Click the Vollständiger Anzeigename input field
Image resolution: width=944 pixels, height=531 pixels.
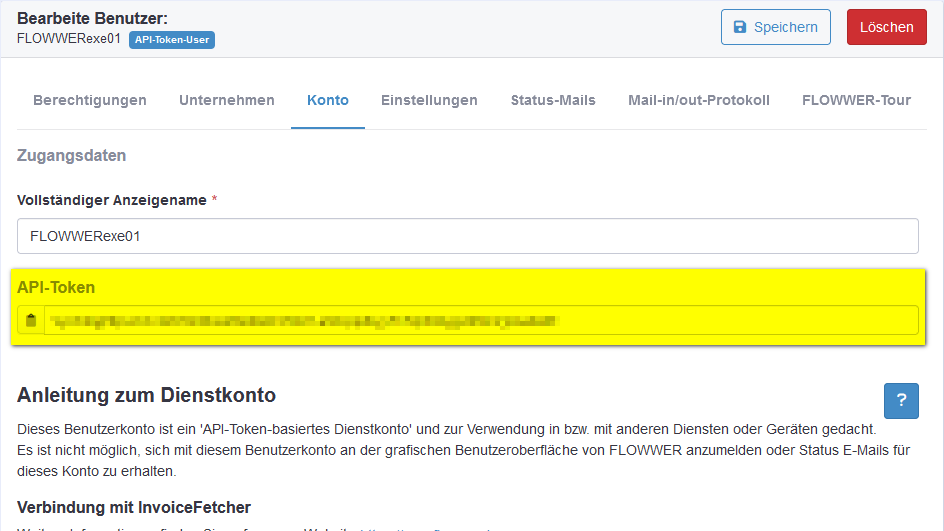[x=468, y=236]
